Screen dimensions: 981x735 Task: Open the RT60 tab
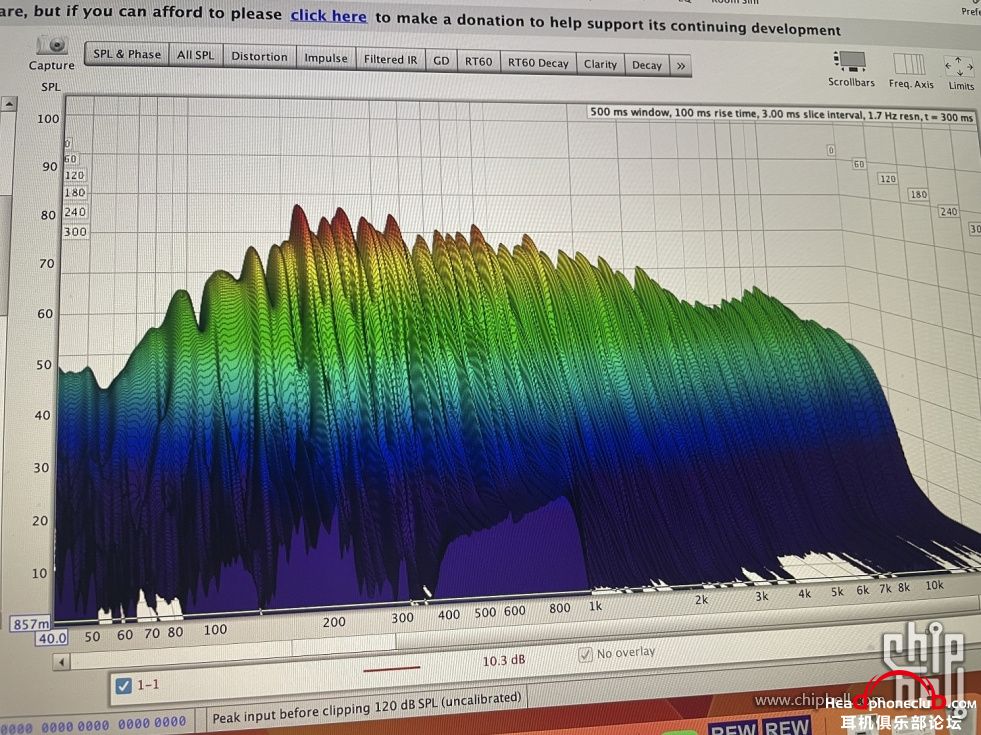(478, 61)
